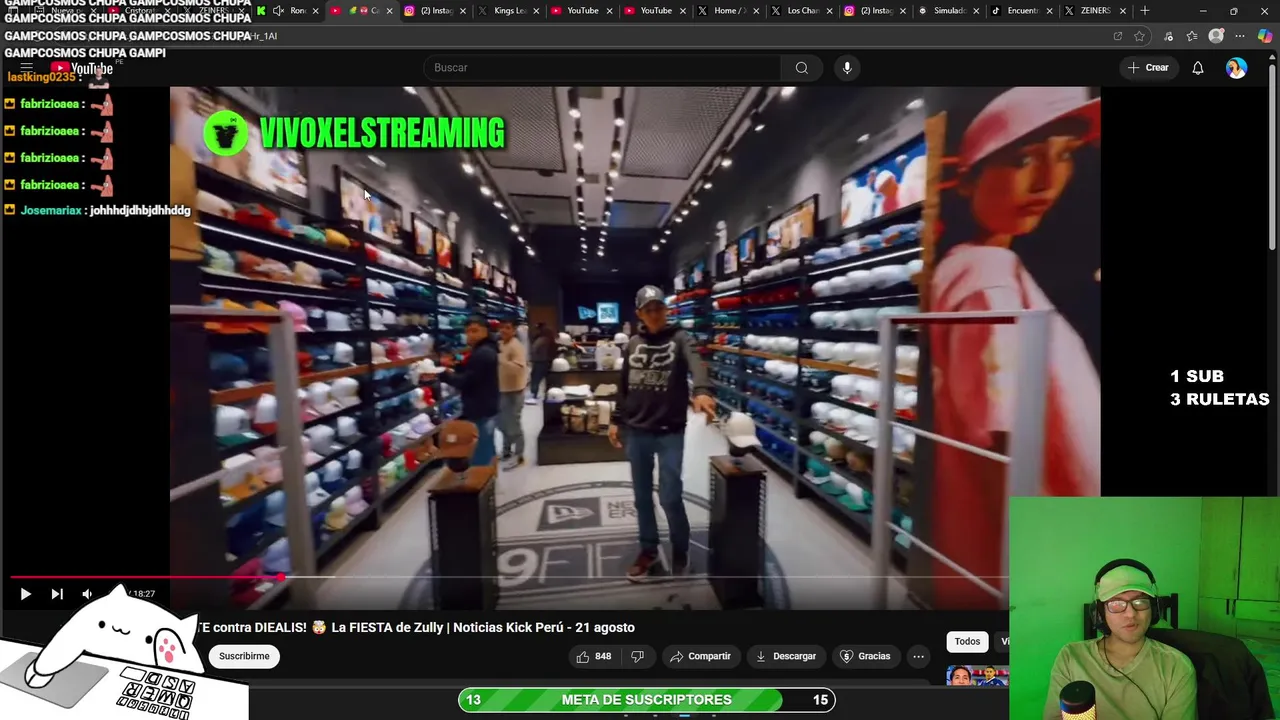Open the Crear create menu
Image resolution: width=1280 pixels, height=720 pixels.
coord(1147,68)
